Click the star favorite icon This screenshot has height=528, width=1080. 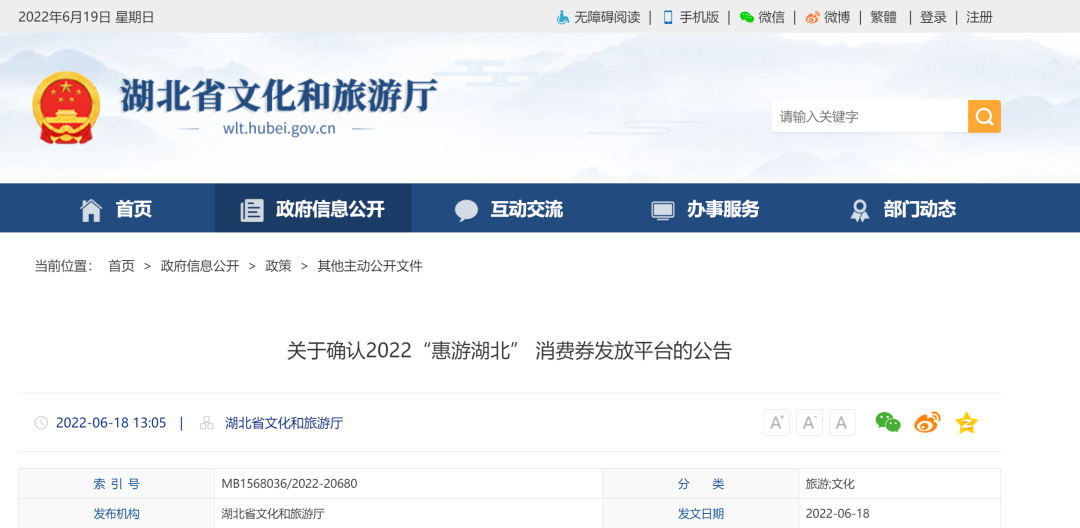(966, 423)
